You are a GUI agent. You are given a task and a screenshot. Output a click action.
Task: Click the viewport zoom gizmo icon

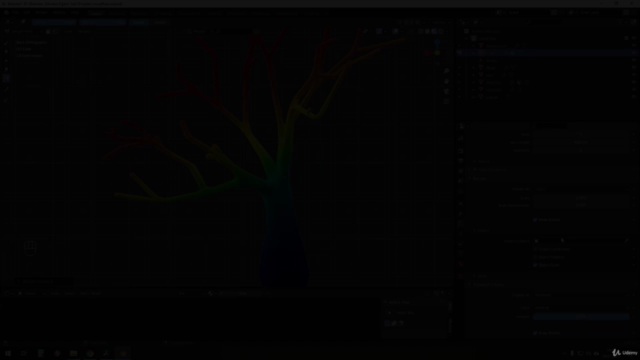tap(446, 71)
